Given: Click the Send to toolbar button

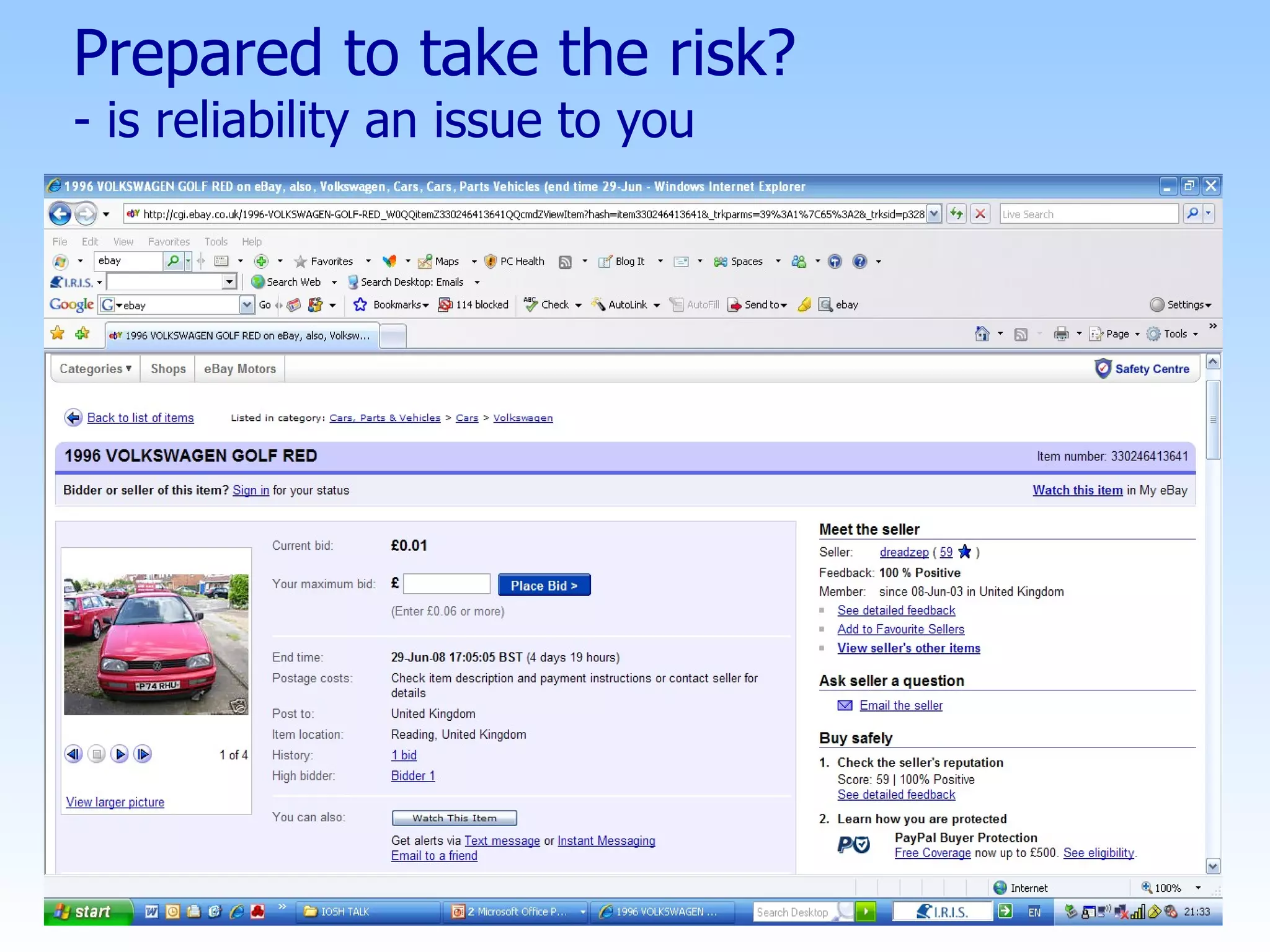Looking at the screenshot, I should pos(757,305).
